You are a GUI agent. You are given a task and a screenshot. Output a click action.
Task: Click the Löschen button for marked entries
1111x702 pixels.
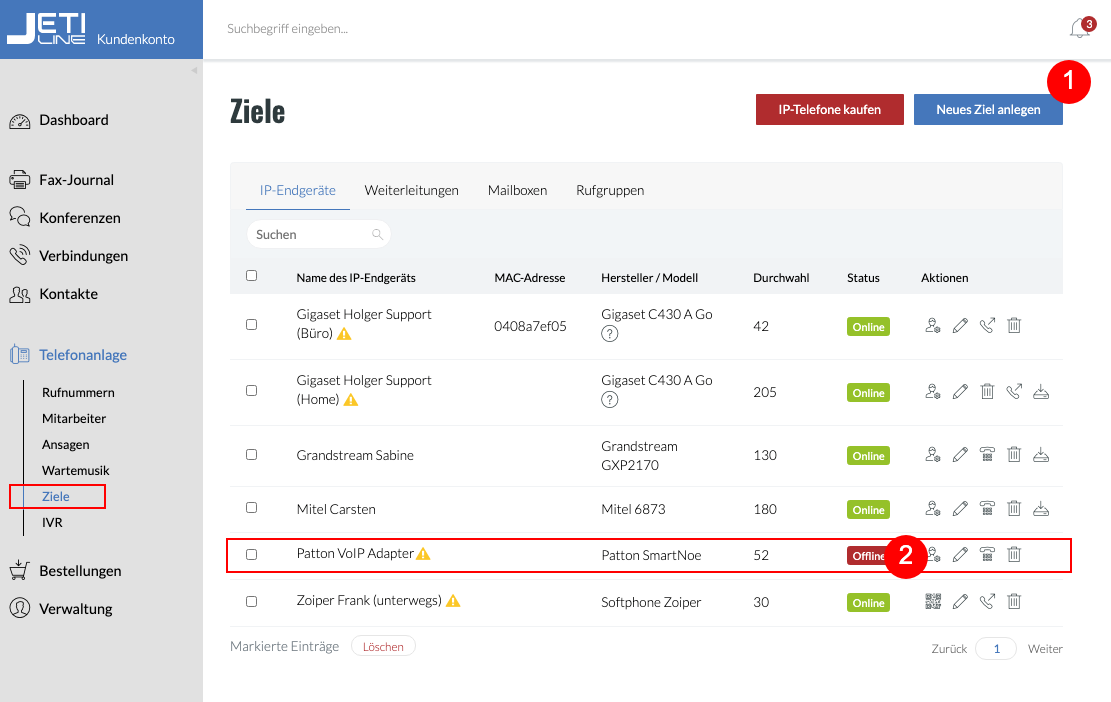[383, 646]
